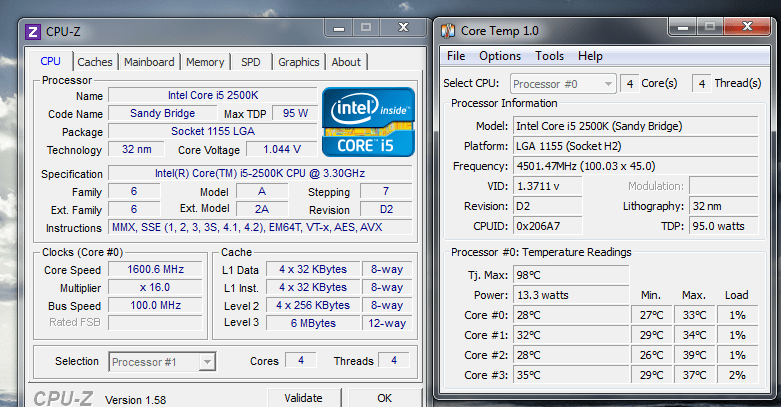Screen dimensions: 781x407
Task: Click the Bus Speed value 100.0 MHz
Action: click(x=155, y=305)
